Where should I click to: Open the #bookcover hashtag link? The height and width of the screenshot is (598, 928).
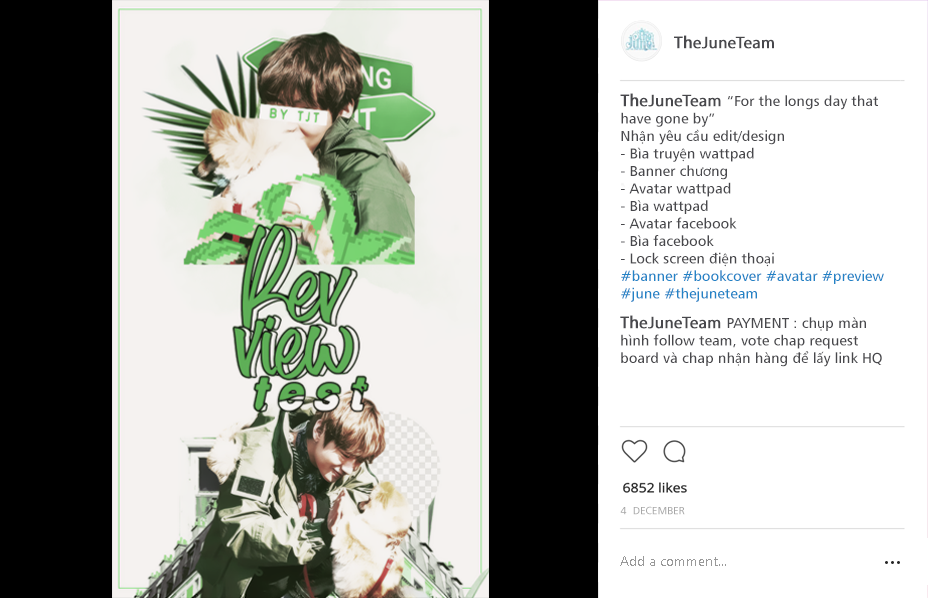(721, 276)
